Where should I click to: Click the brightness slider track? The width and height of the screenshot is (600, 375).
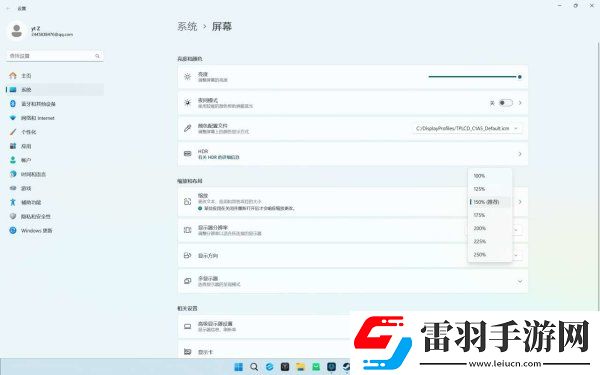tap(473, 77)
